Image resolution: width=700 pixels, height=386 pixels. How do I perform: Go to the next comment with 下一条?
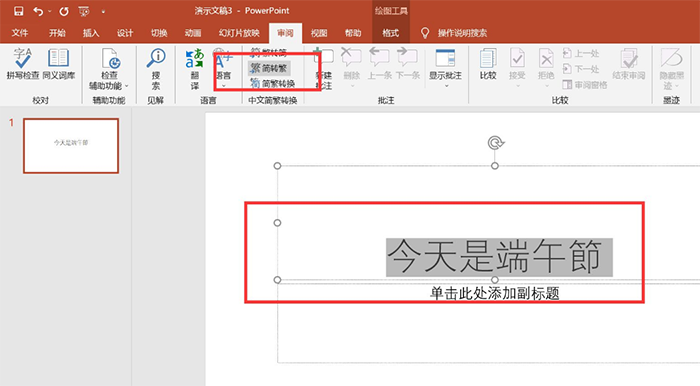pyautogui.click(x=408, y=65)
